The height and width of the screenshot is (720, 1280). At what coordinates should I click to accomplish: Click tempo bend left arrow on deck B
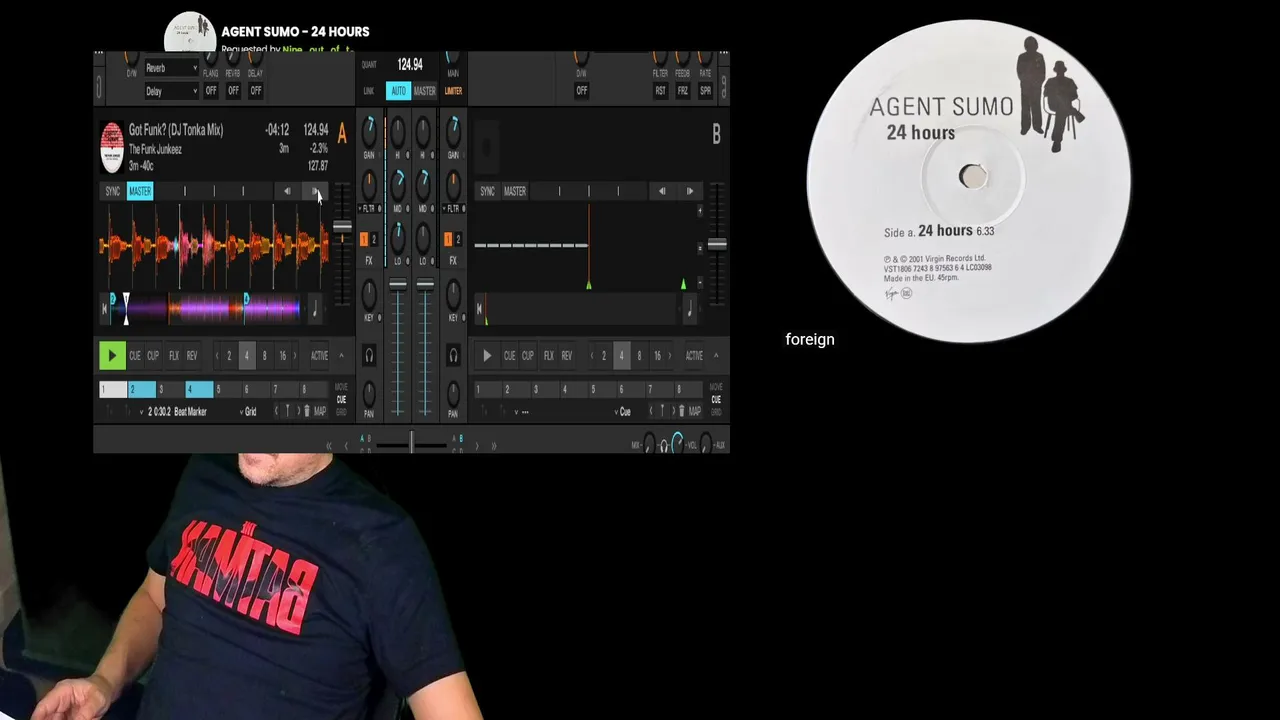coord(661,191)
